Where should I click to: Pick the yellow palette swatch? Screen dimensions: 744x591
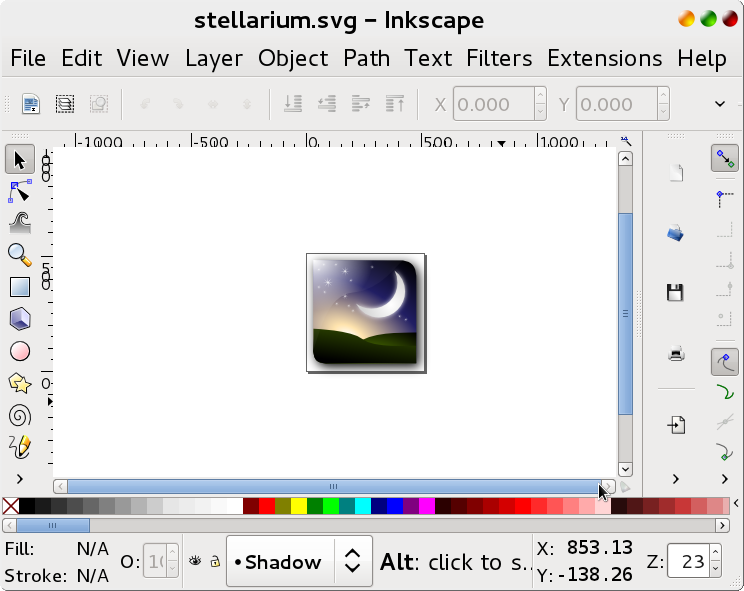pos(298,506)
